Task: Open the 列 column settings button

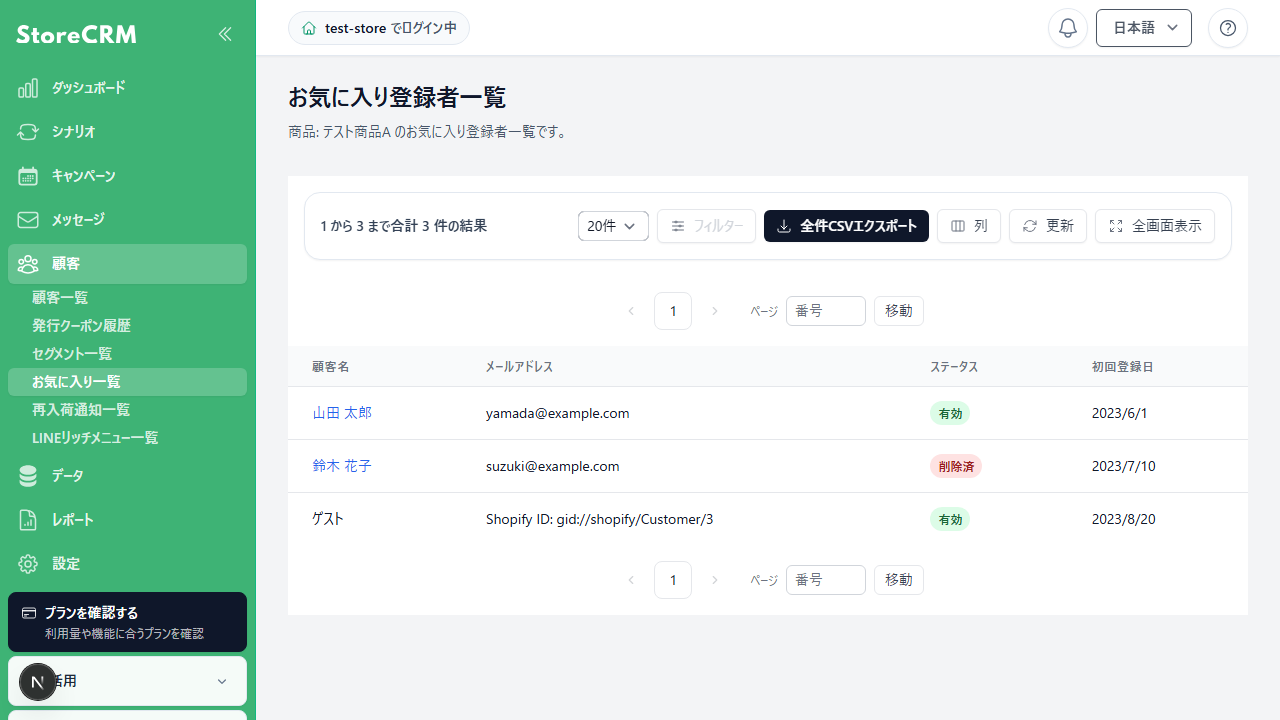Action: click(x=969, y=226)
